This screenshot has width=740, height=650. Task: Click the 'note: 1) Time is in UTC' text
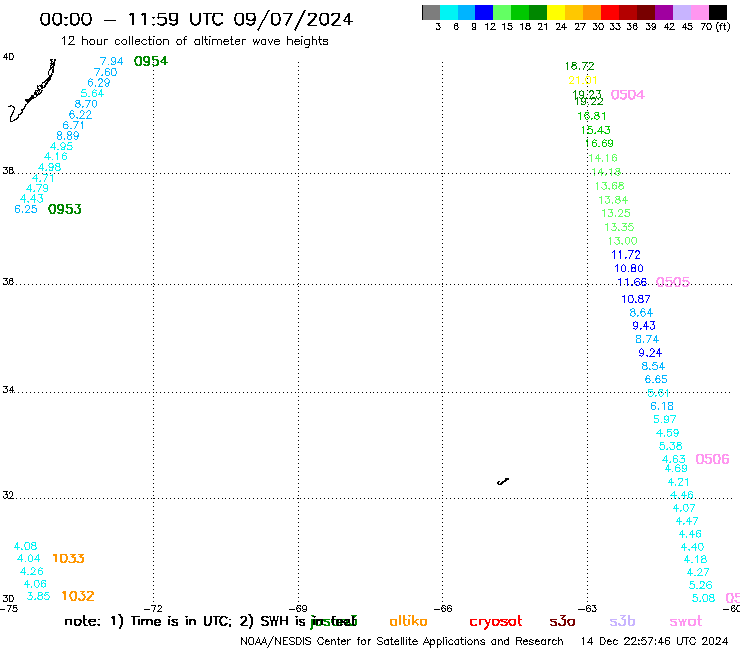tap(148, 621)
